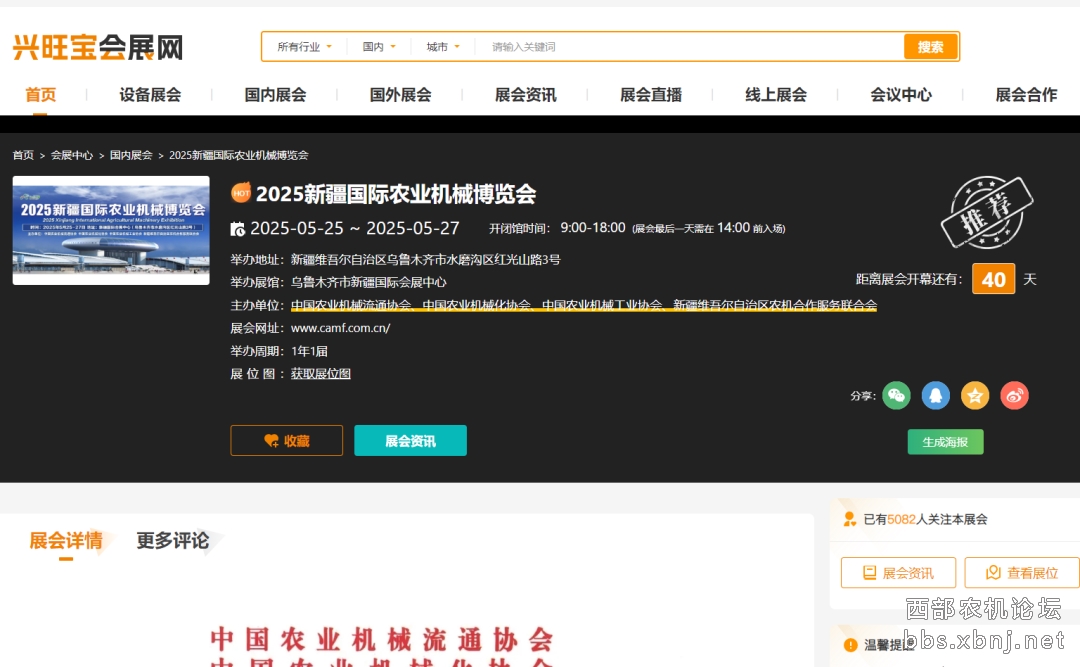Click the title 2025新疆国际农业机械博览会
Screen dimensions: 1080x667
pyautogui.click(x=396, y=194)
